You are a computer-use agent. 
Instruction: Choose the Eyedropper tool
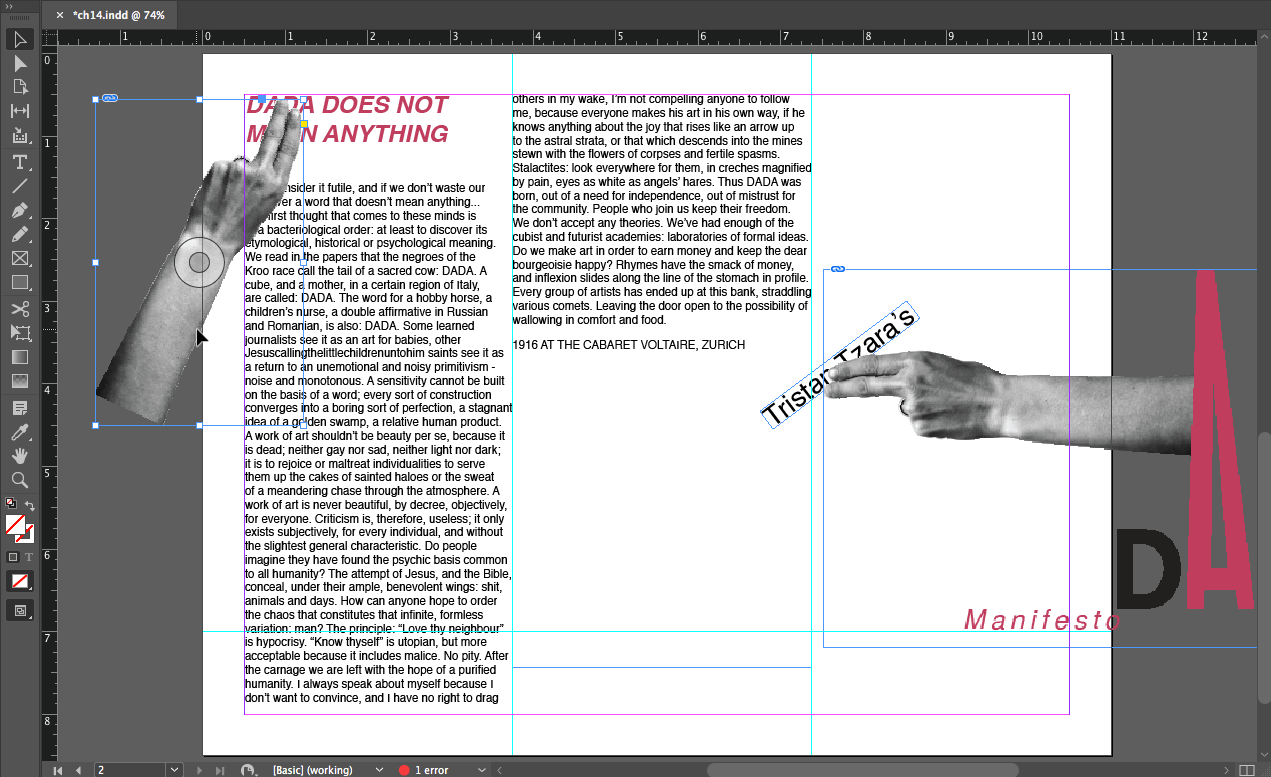(20, 433)
